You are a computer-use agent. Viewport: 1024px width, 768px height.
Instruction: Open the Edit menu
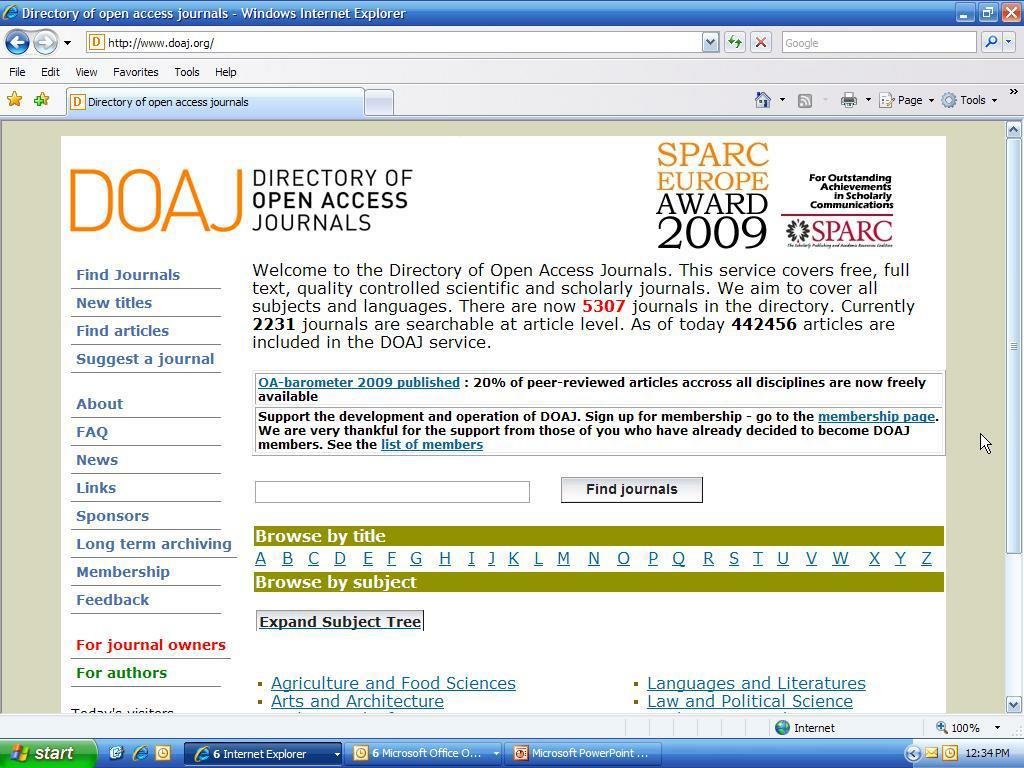pyautogui.click(x=50, y=72)
